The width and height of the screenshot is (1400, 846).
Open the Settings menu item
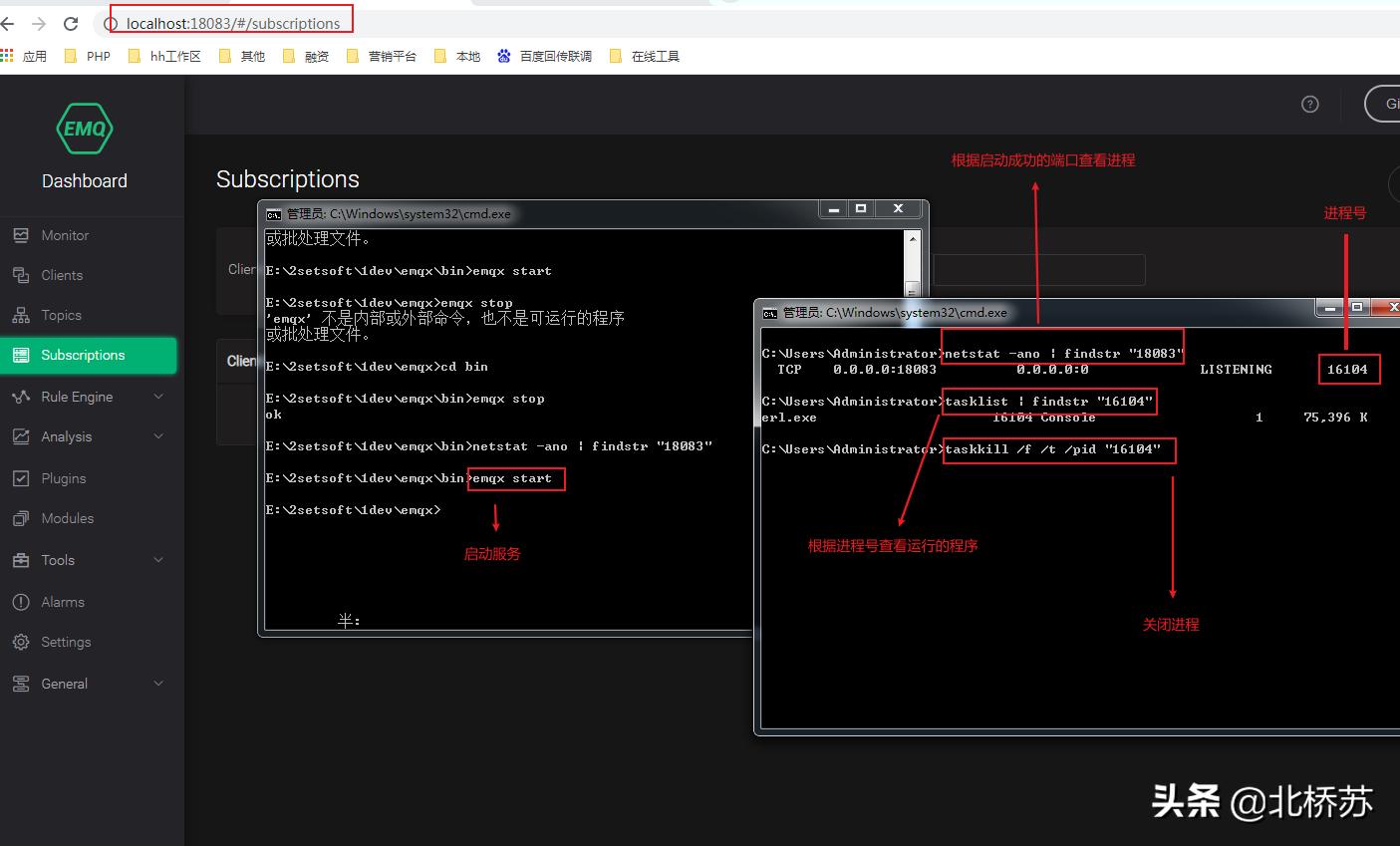pos(89,642)
